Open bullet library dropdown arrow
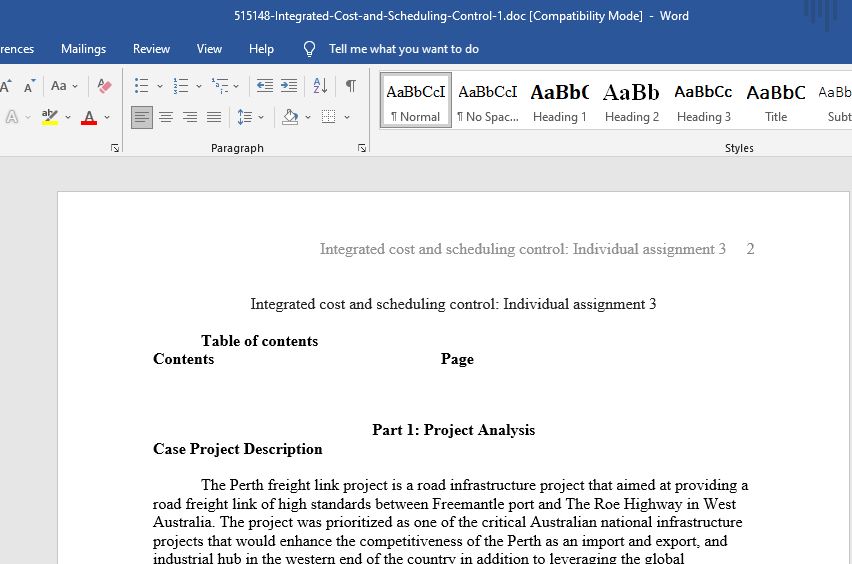The image size is (852, 564). point(160,86)
